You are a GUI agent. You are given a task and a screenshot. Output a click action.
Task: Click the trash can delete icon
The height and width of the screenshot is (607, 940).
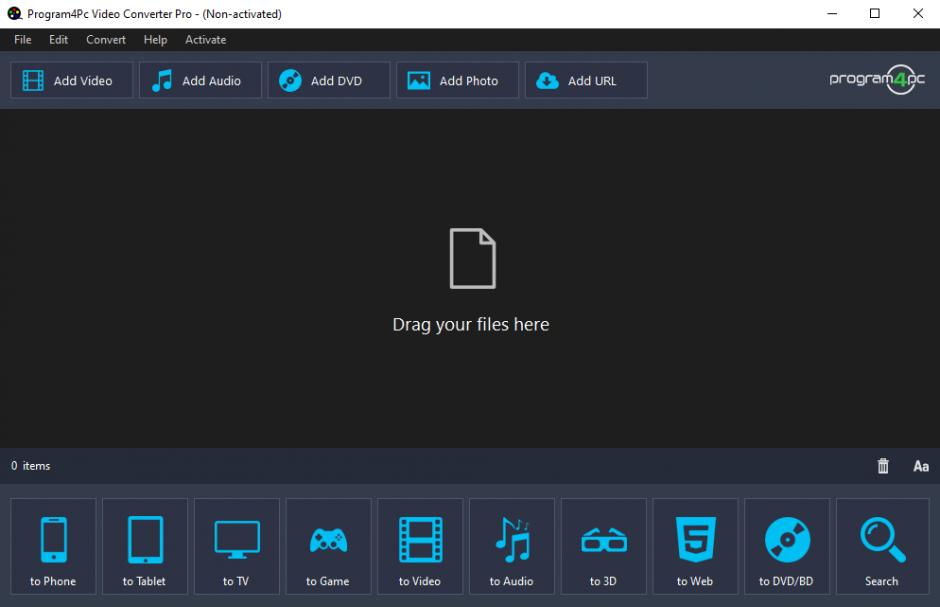pos(883,466)
